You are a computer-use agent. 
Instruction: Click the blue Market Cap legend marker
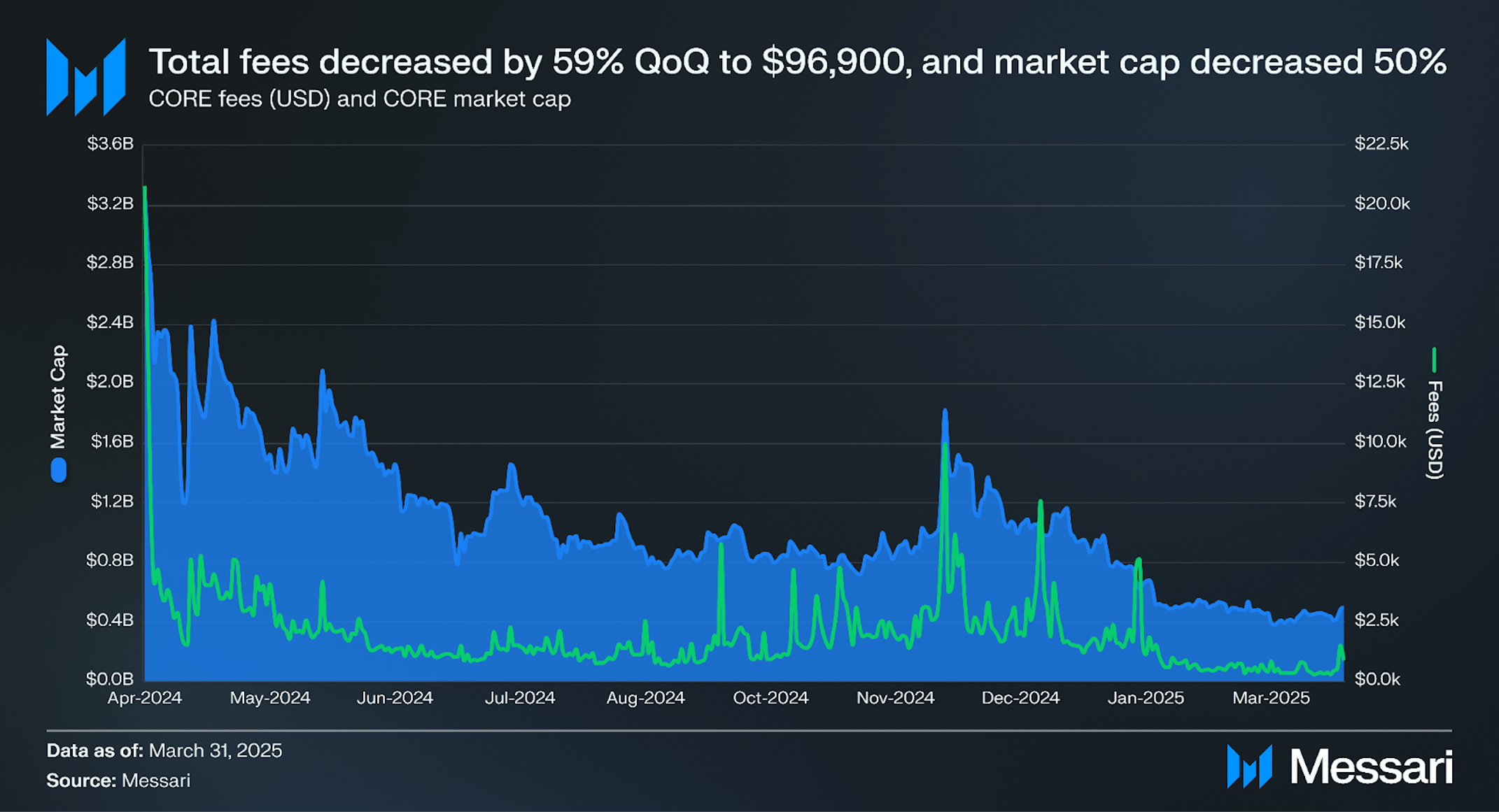59,470
